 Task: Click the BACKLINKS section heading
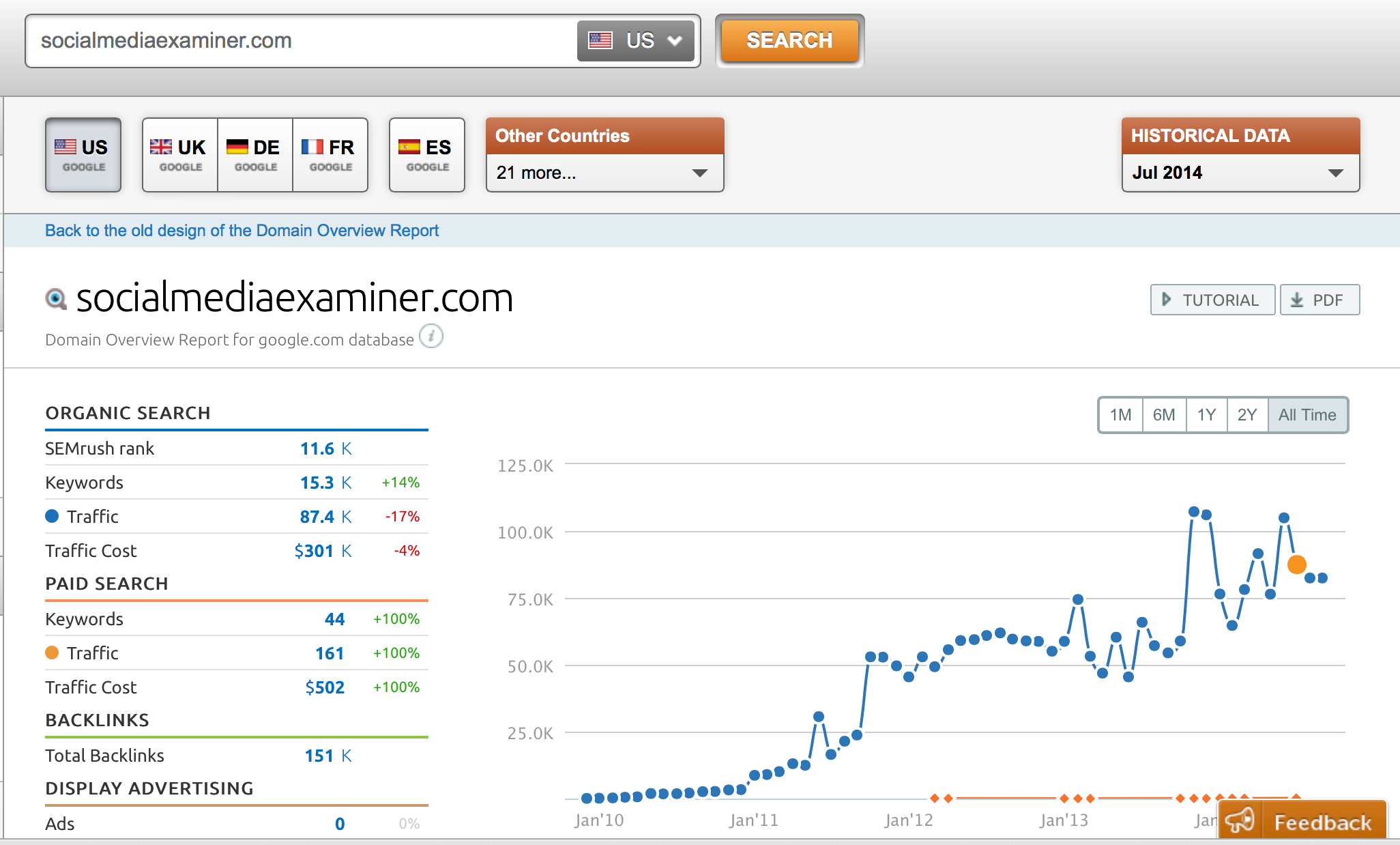pyautogui.click(x=97, y=720)
